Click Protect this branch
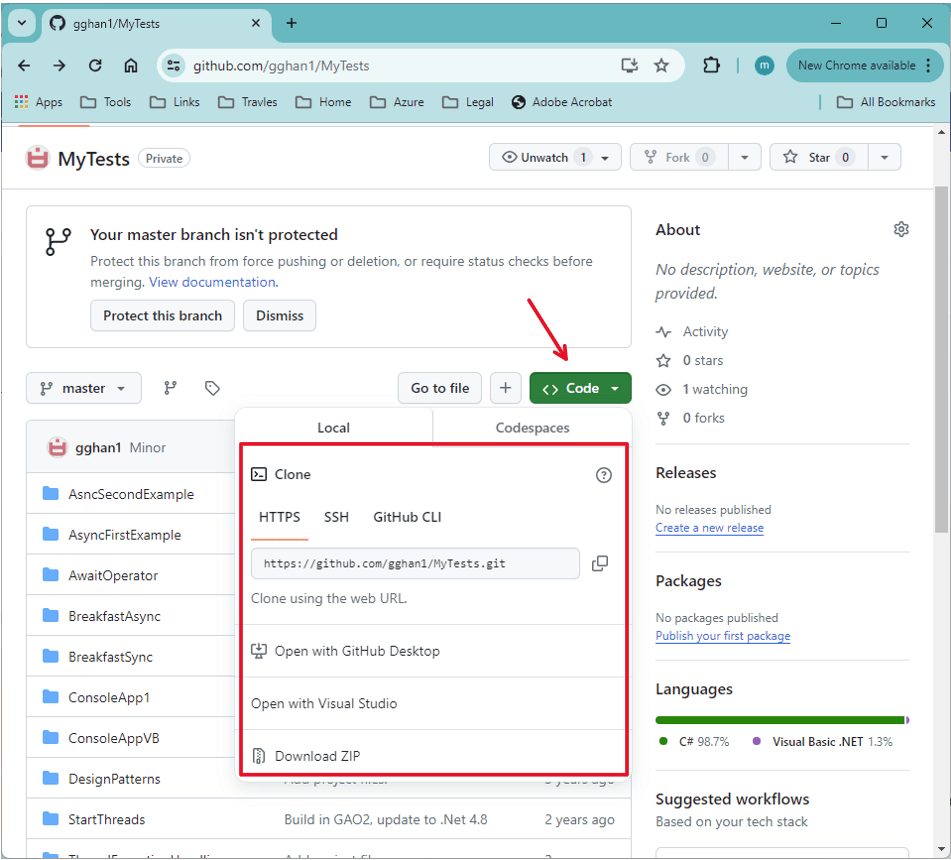The width and height of the screenshot is (951, 860). [163, 315]
